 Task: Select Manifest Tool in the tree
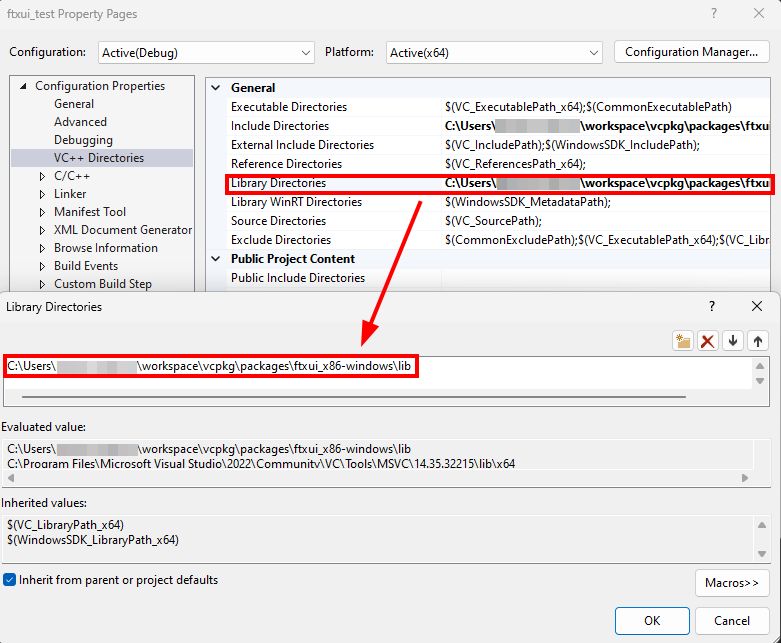pyautogui.click(x=90, y=212)
